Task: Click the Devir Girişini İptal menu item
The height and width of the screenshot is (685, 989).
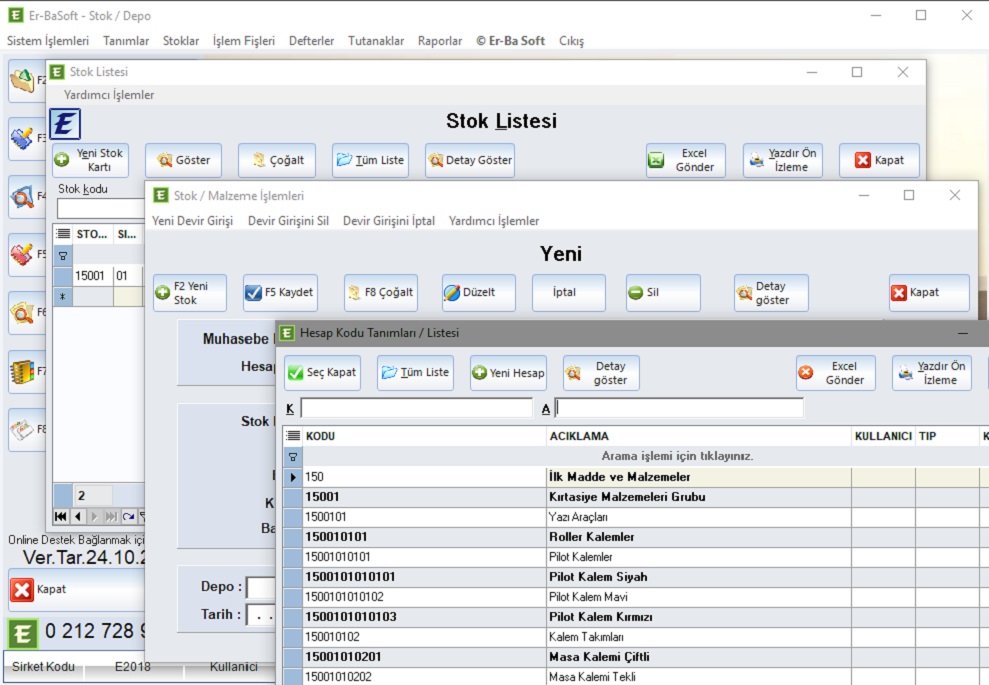Action: (x=389, y=221)
